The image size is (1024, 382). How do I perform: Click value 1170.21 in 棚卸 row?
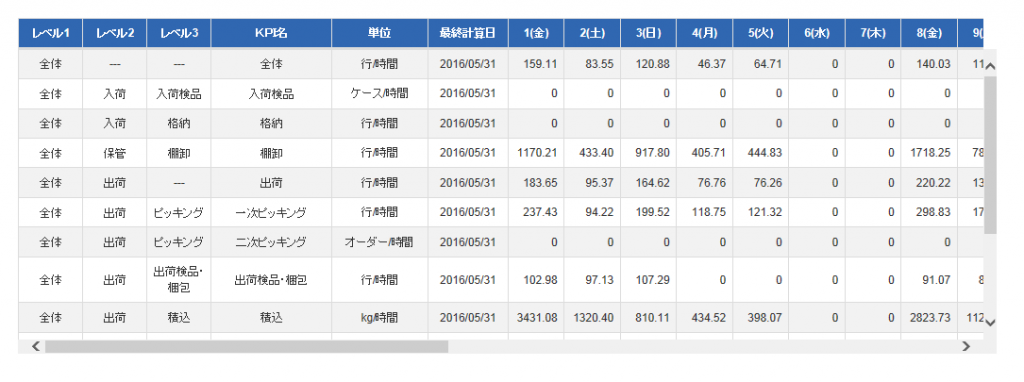538,153
